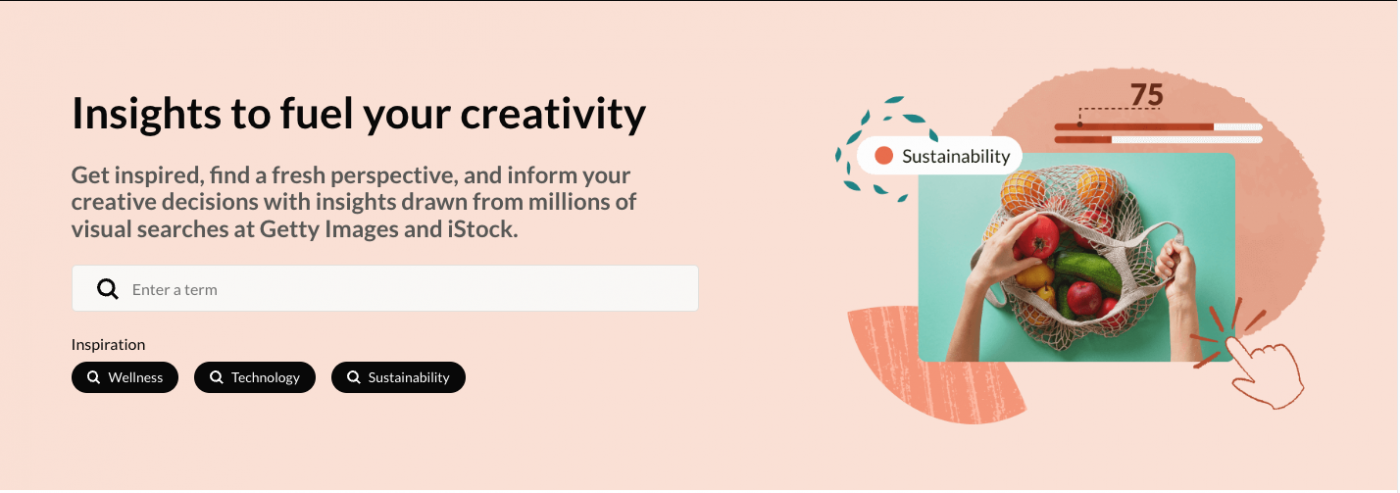Pick the Sustainability inspiration pill

point(398,378)
